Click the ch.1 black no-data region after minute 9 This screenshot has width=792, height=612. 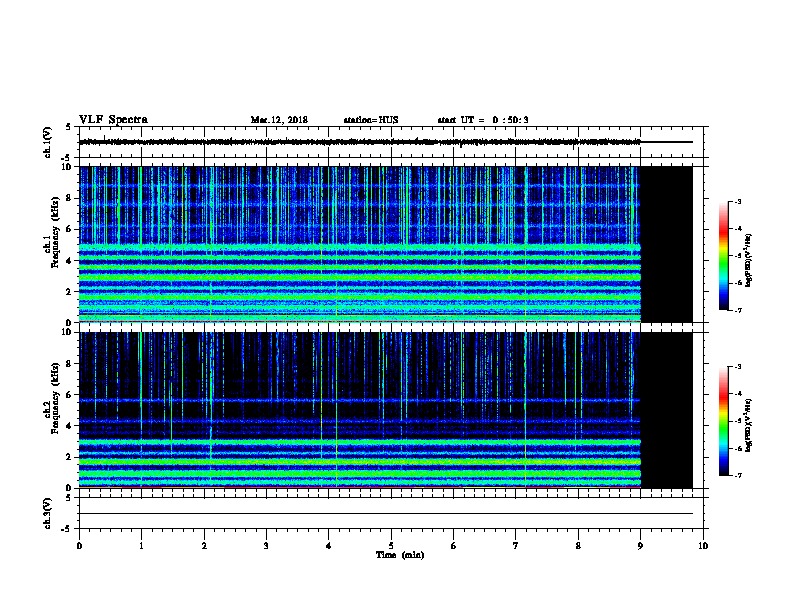click(667, 244)
